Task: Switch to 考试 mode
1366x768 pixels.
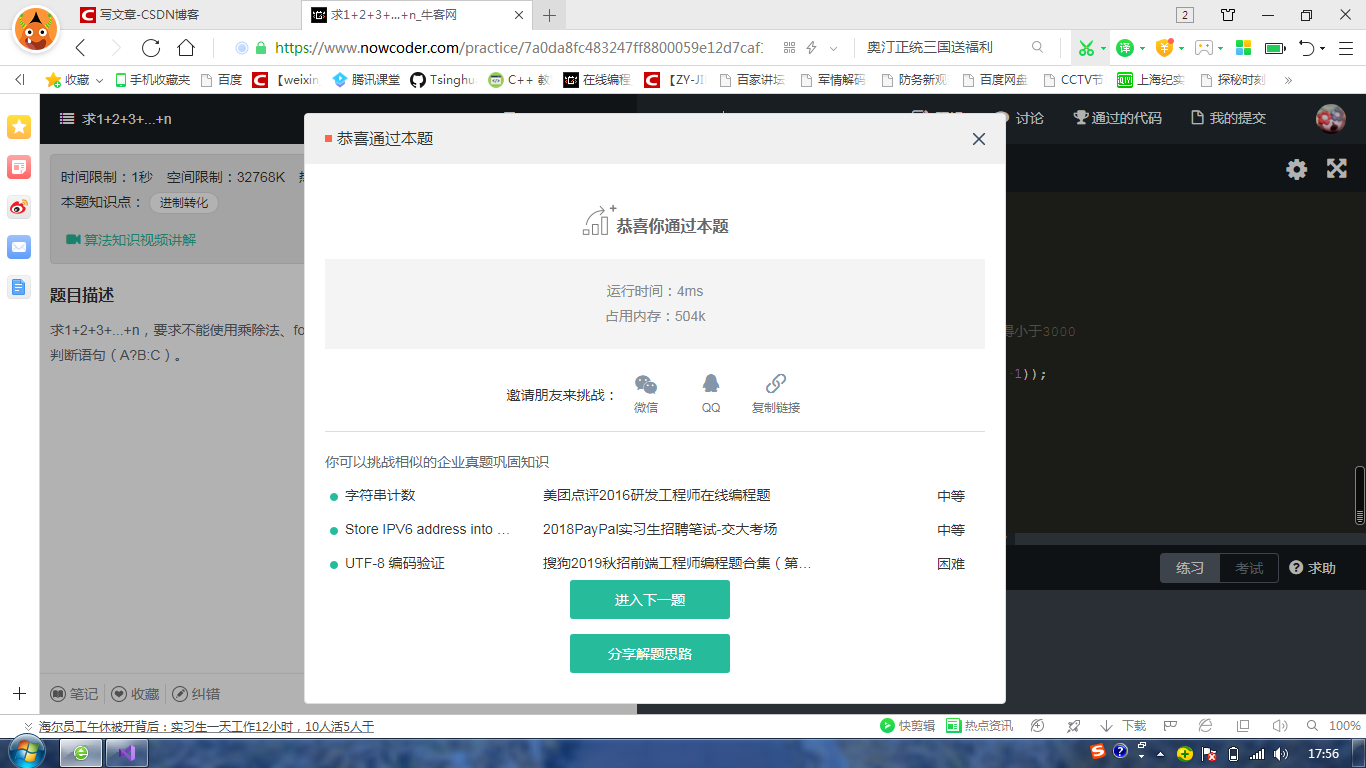Action: click(x=1249, y=567)
